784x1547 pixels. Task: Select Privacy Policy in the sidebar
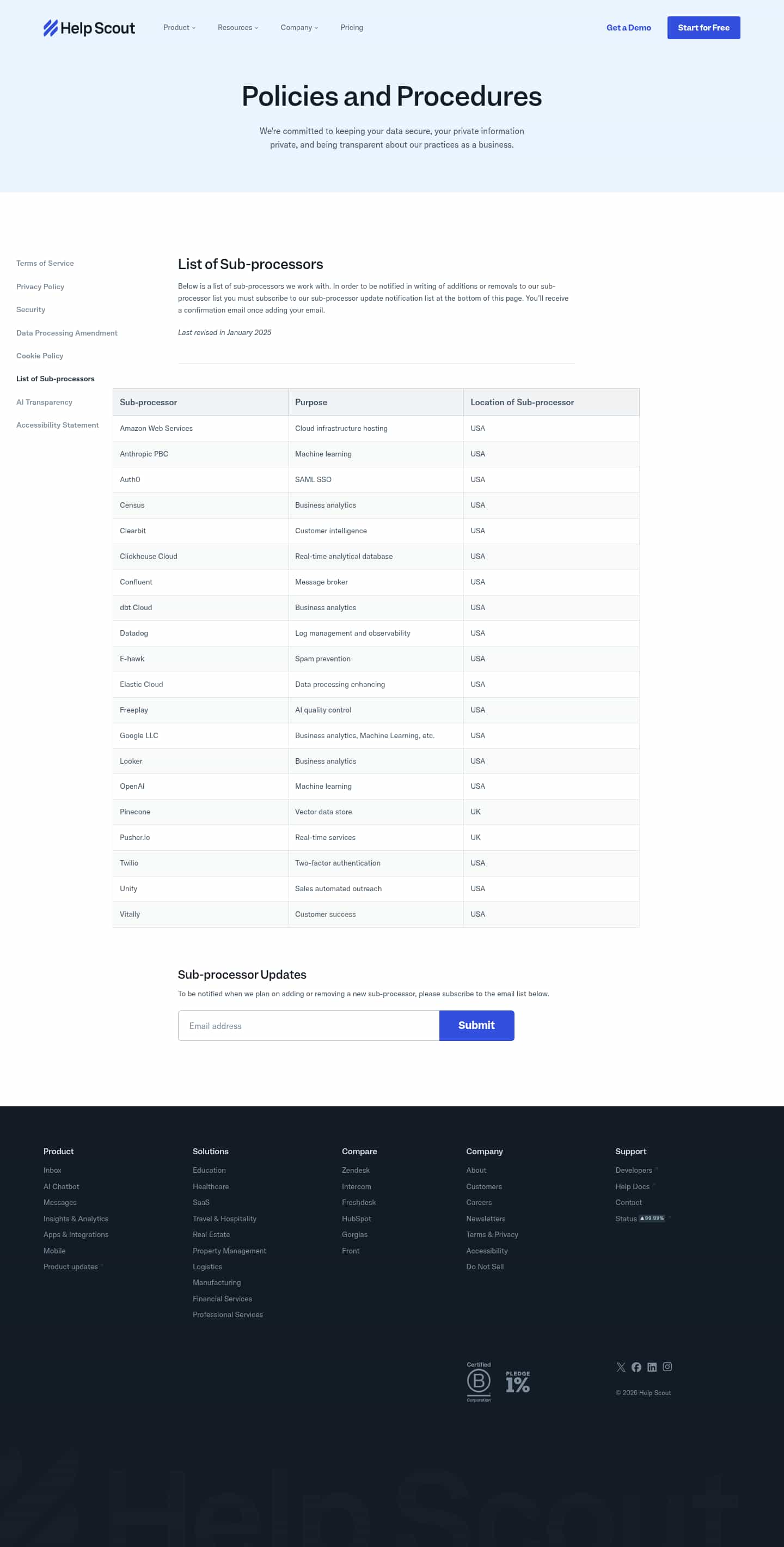(x=40, y=287)
